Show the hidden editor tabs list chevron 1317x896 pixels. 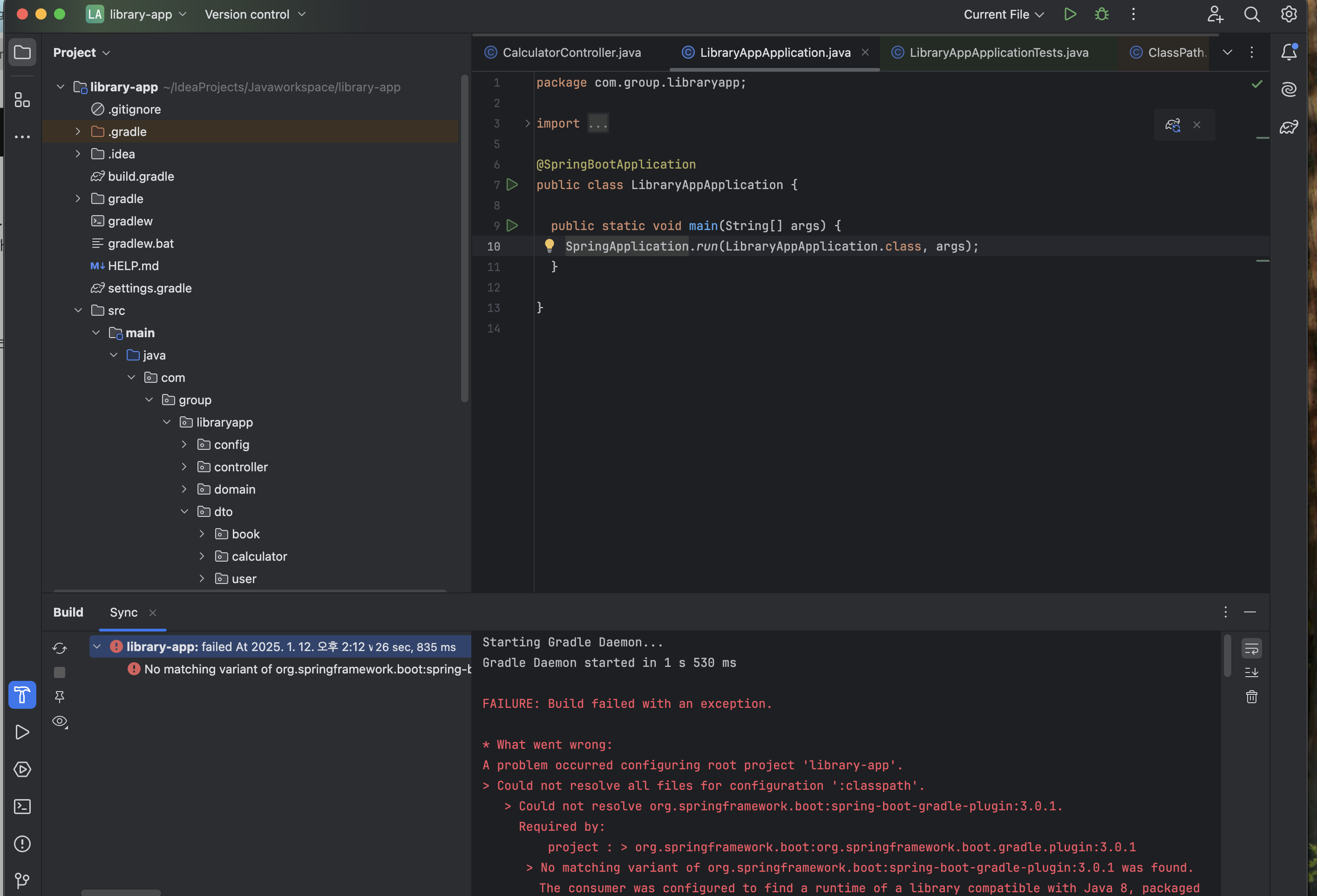pyautogui.click(x=1227, y=52)
